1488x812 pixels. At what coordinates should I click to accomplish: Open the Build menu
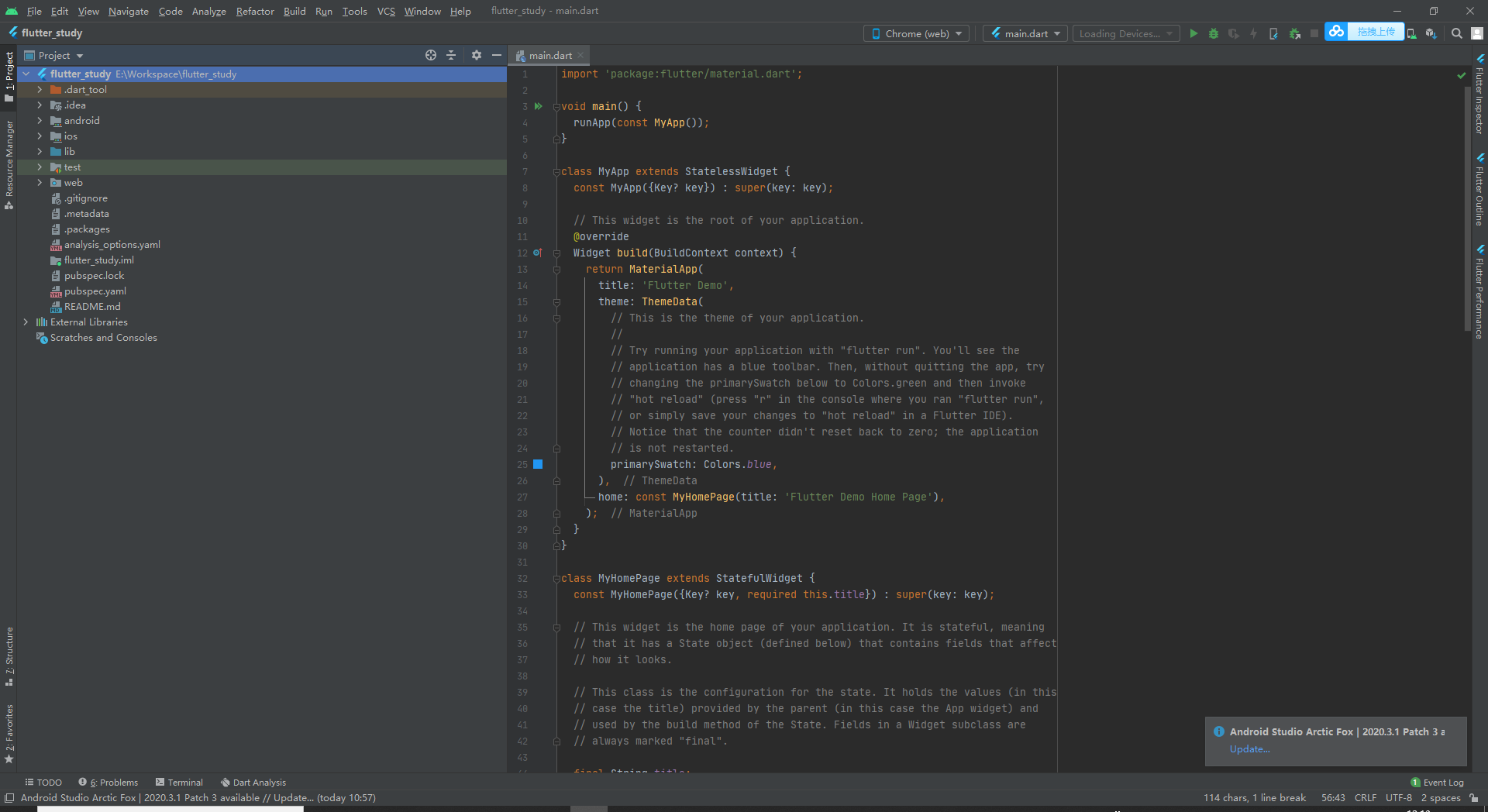(294, 11)
